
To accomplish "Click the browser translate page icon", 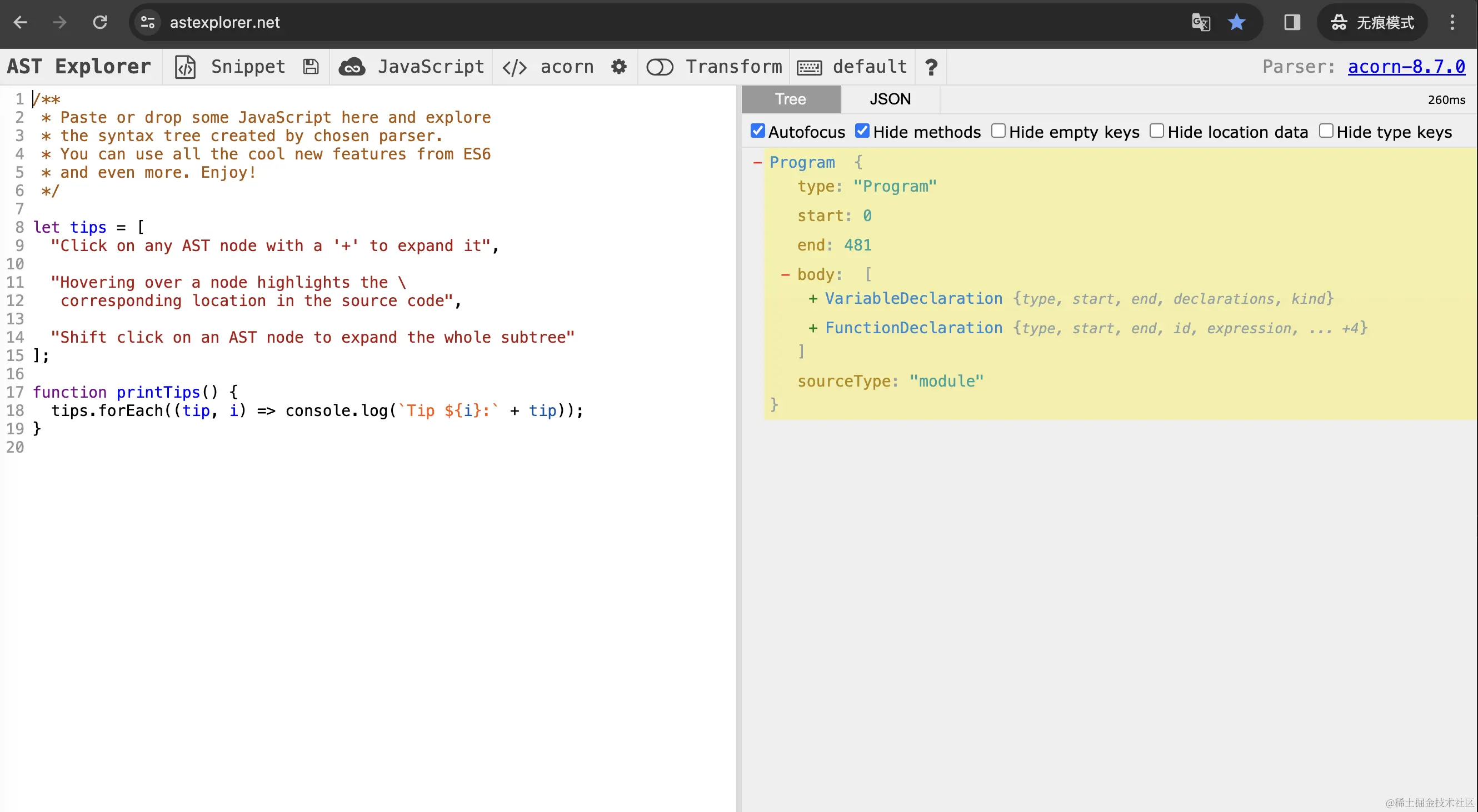I will pyautogui.click(x=1200, y=22).
